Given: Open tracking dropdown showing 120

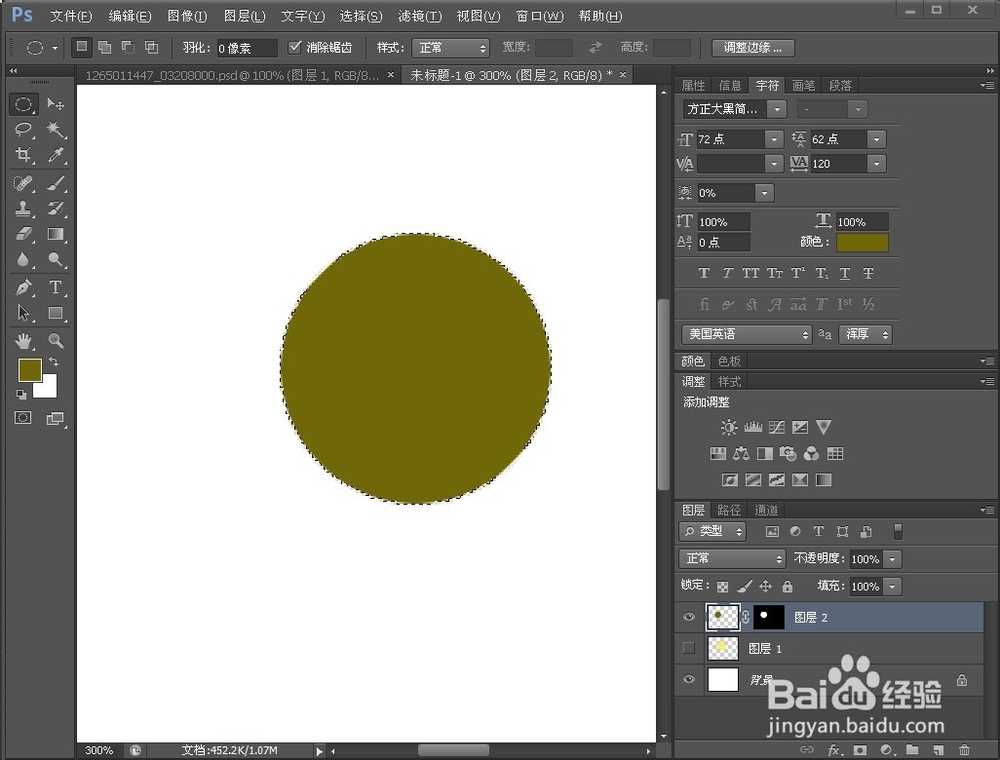Looking at the screenshot, I should click(x=877, y=164).
